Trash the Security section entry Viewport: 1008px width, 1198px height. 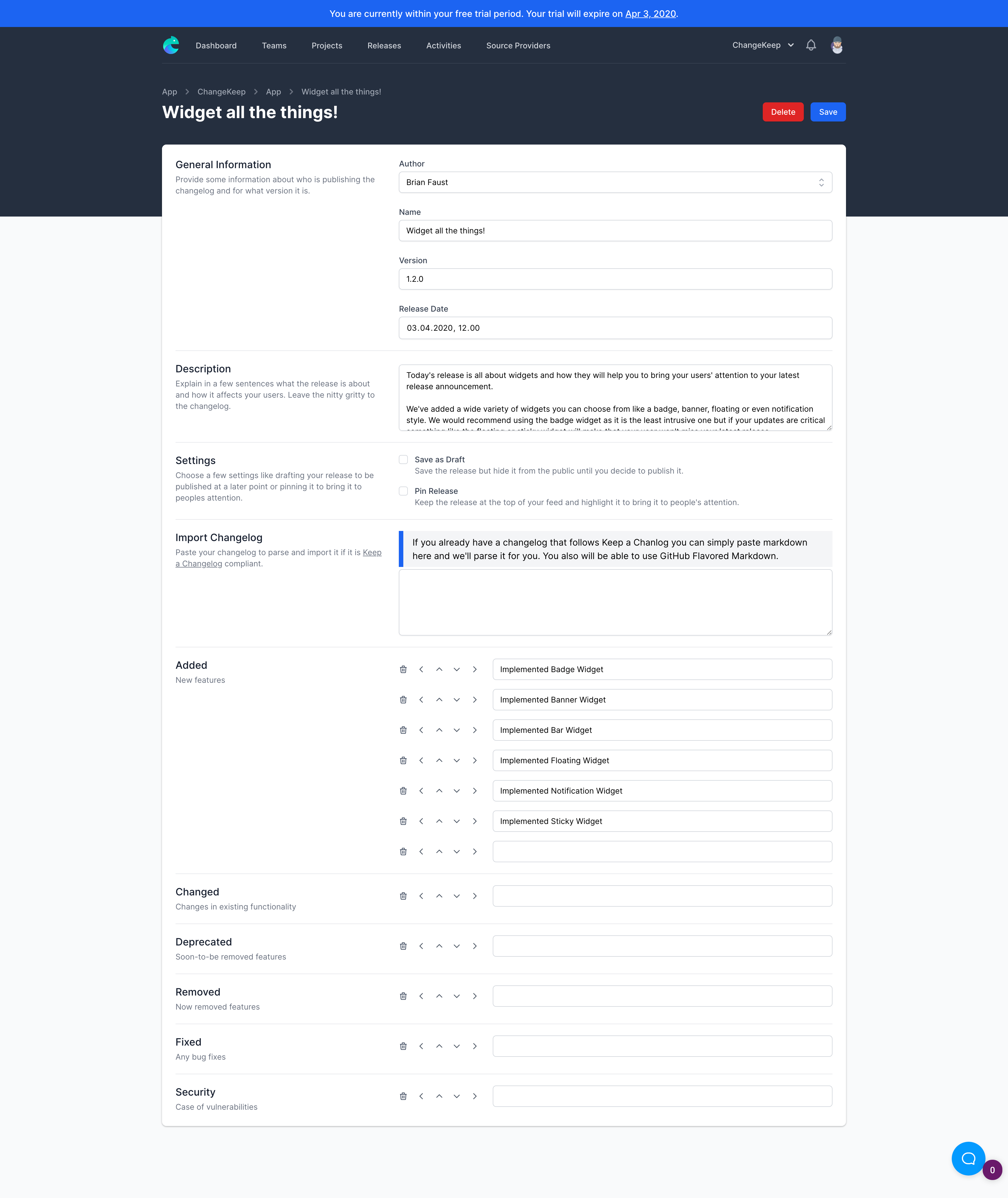(403, 1096)
